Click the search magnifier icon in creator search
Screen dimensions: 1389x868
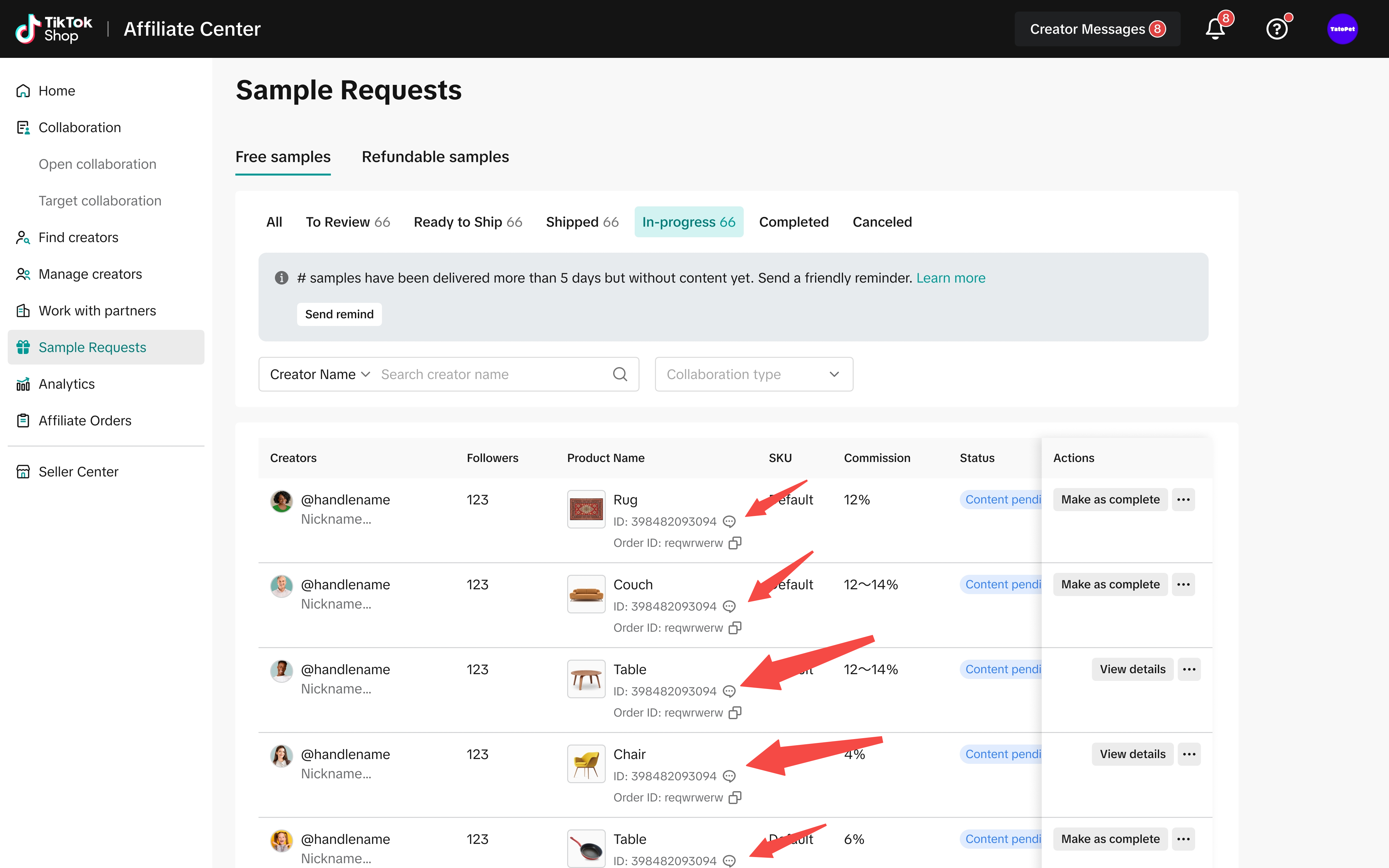[x=620, y=374]
